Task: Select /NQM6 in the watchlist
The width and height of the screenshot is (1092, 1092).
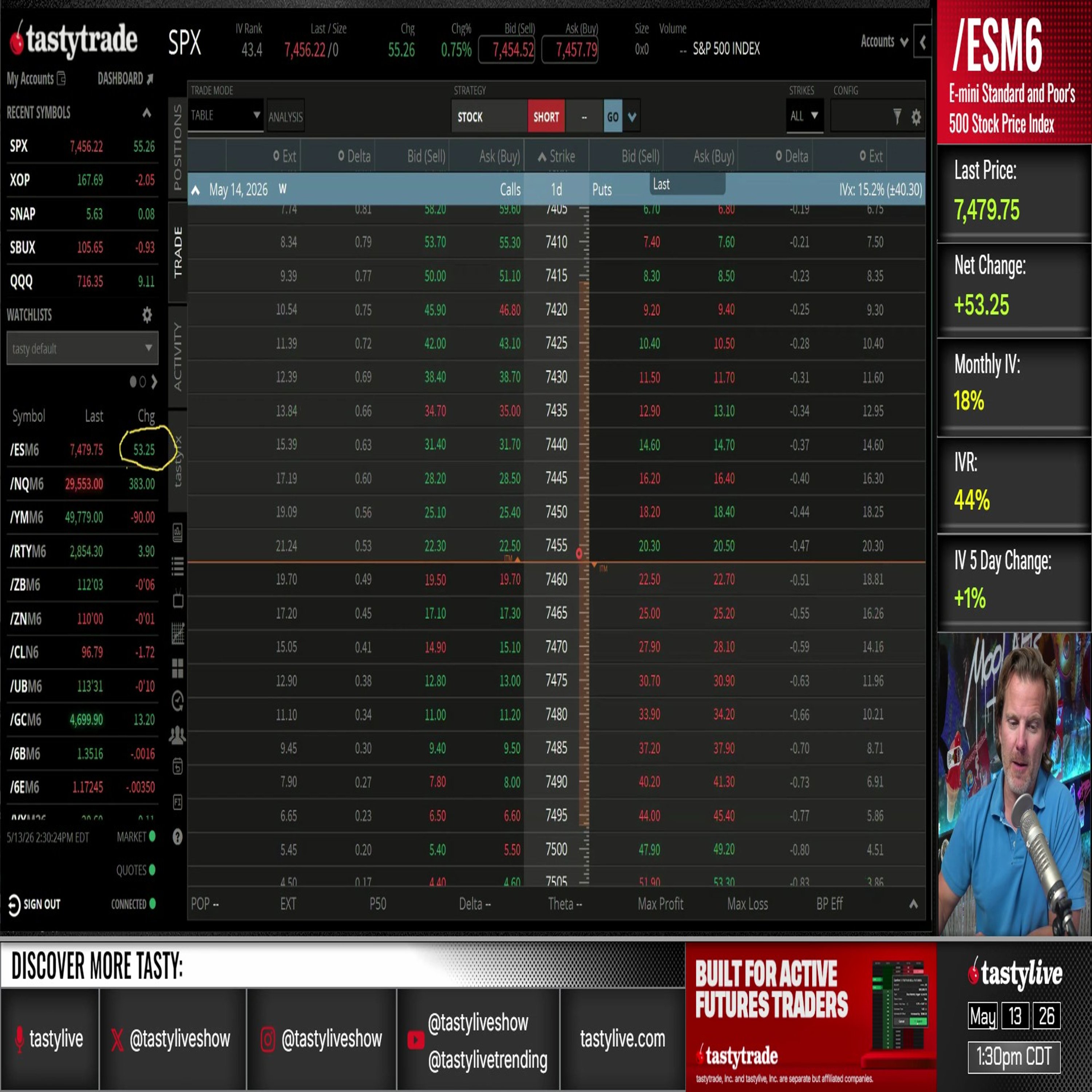Action: click(82, 484)
